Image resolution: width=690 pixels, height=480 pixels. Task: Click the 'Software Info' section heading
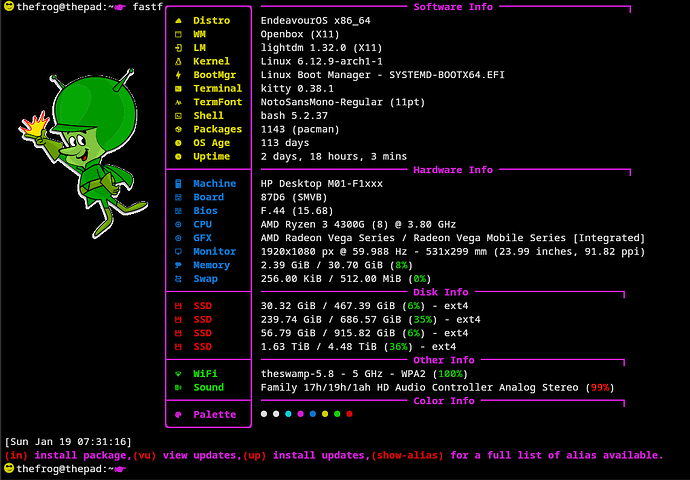pos(453,7)
